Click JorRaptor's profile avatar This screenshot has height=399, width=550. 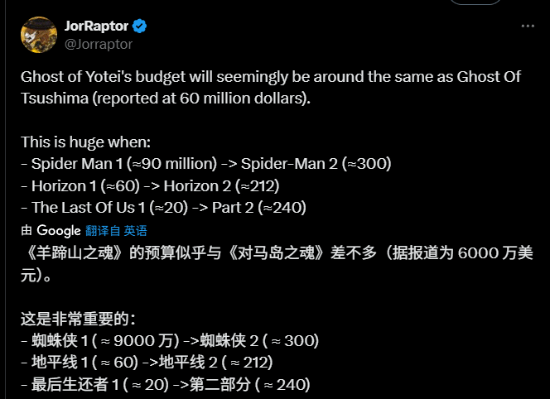[x=39, y=35]
